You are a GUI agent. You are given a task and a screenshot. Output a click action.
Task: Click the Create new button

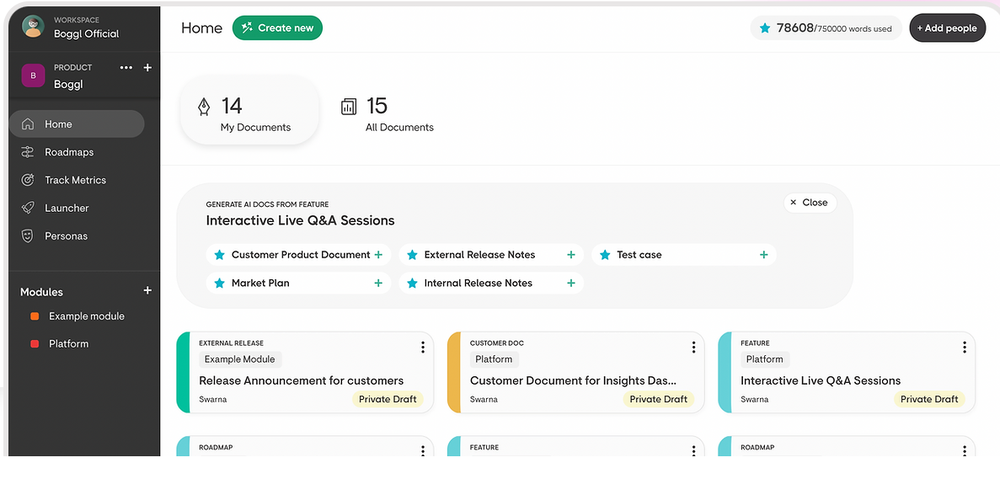point(277,28)
